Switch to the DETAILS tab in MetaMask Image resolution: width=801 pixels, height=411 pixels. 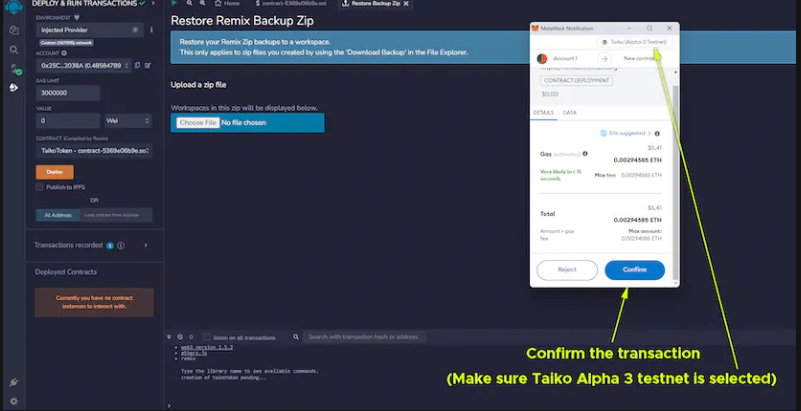[x=544, y=113]
